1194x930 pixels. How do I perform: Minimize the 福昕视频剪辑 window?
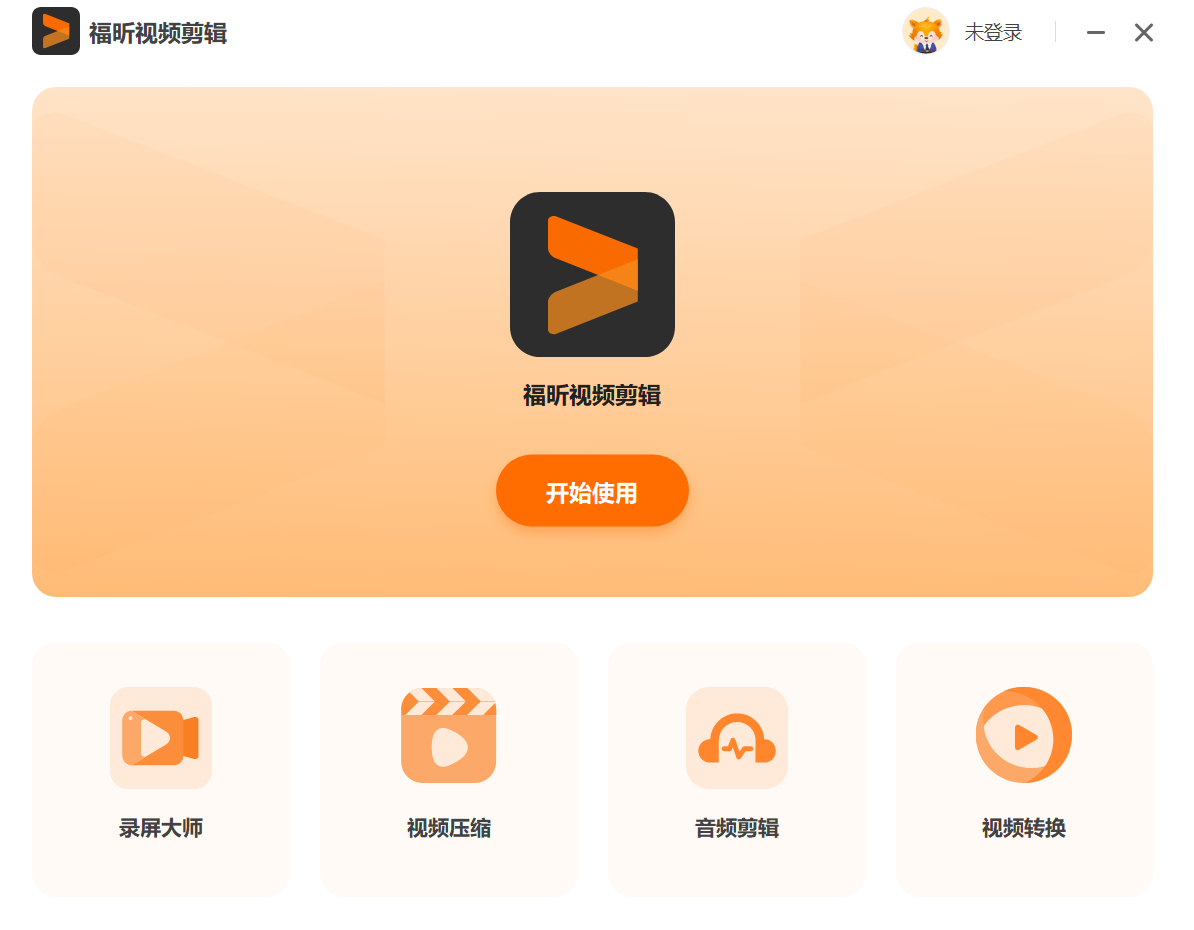click(1095, 32)
